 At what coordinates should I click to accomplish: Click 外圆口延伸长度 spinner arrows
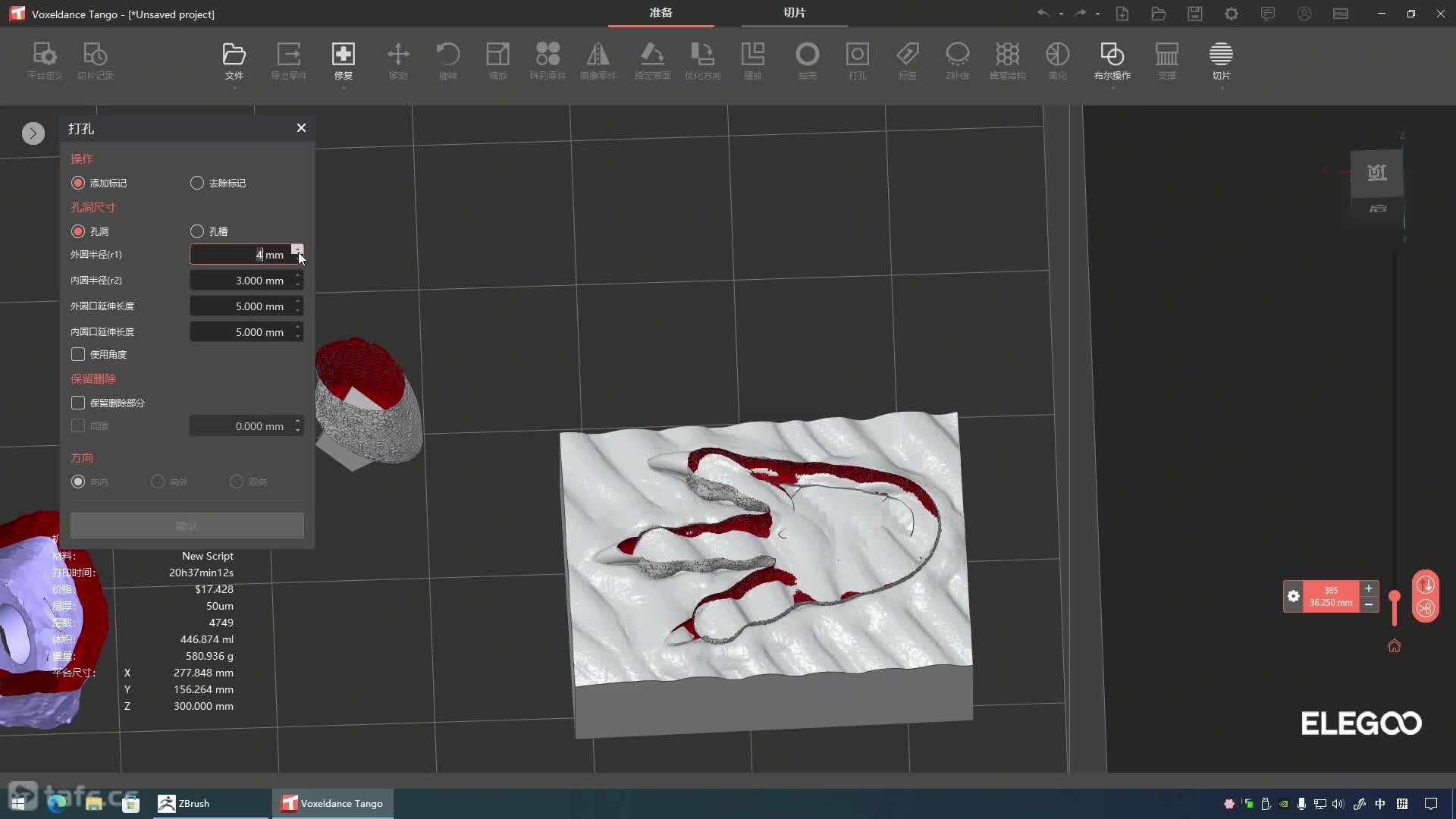298,306
